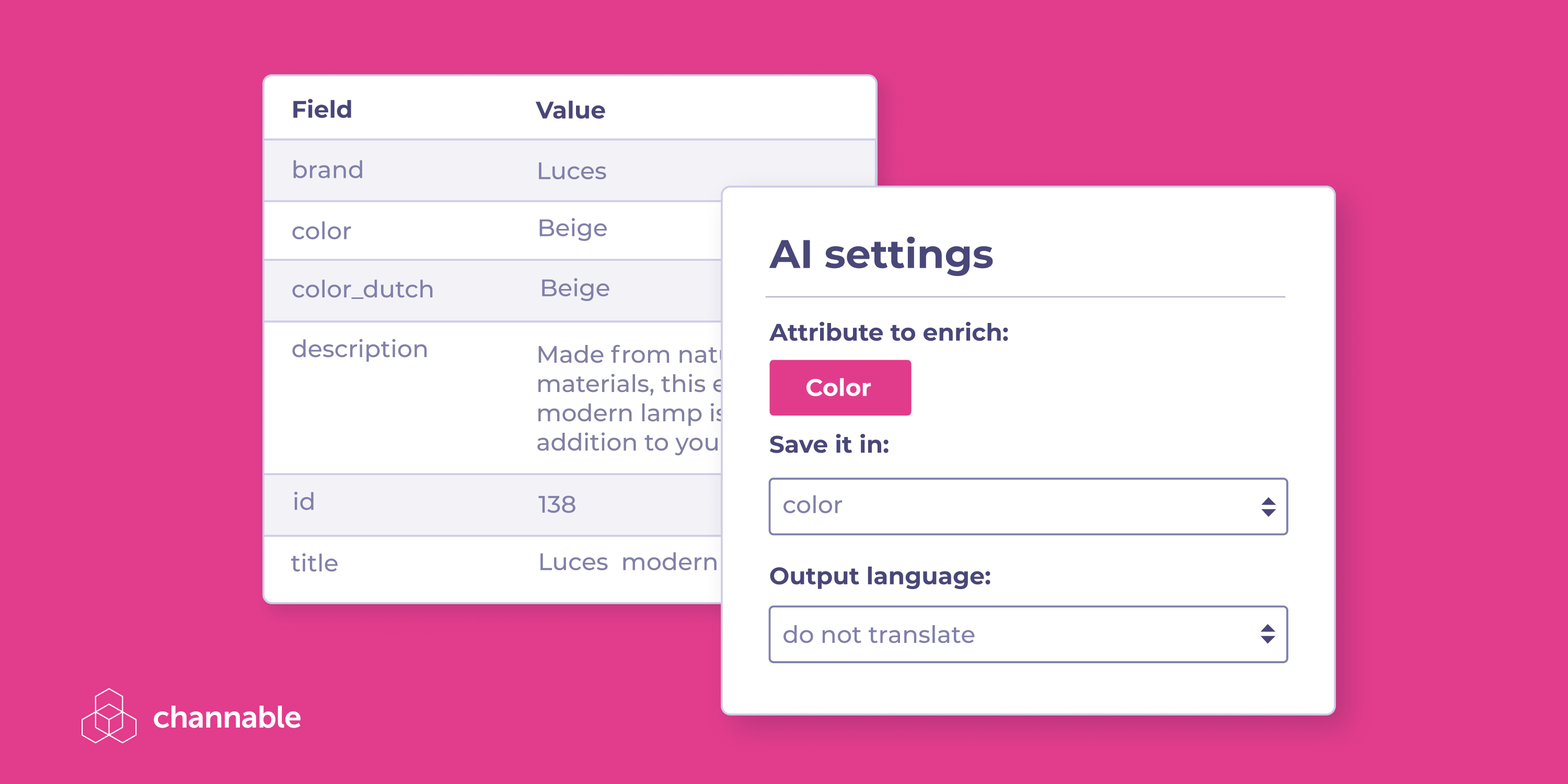
Task: Select the id field name
Action: click(304, 502)
